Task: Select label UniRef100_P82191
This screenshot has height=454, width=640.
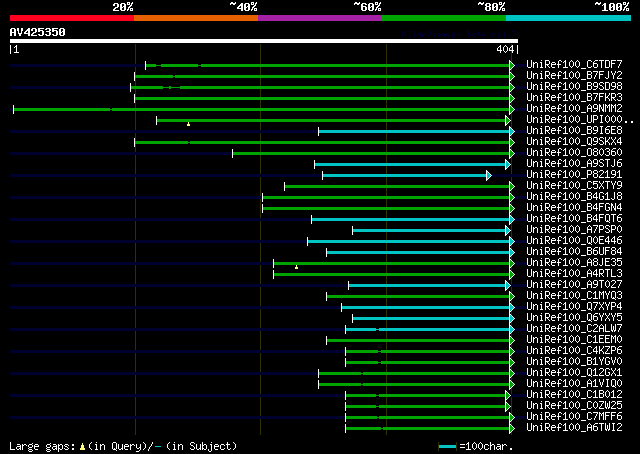Action: pyautogui.click(x=574, y=175)
